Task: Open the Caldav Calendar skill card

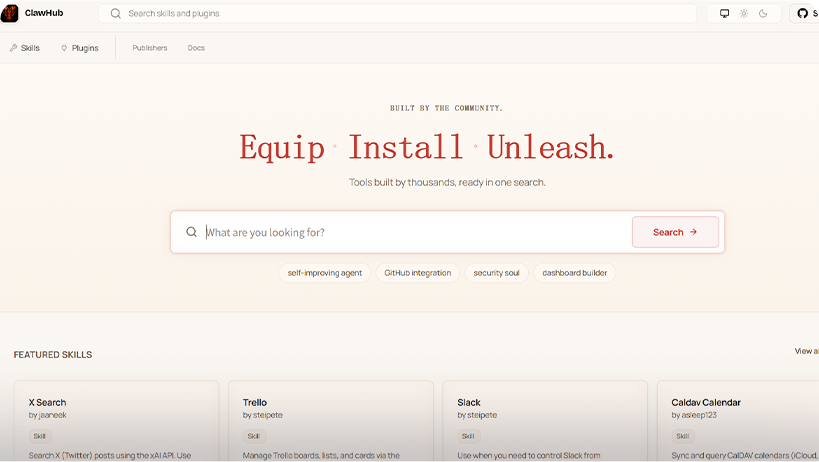Action: point(738,421)
